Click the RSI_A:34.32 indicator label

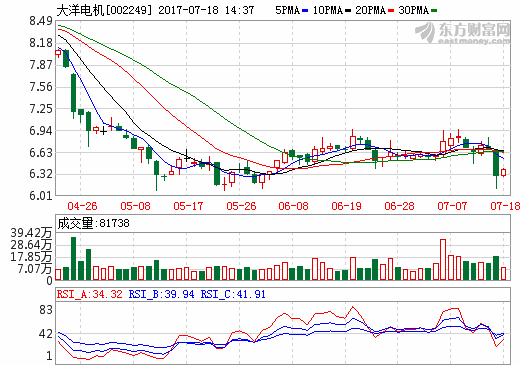coord(90,294)
